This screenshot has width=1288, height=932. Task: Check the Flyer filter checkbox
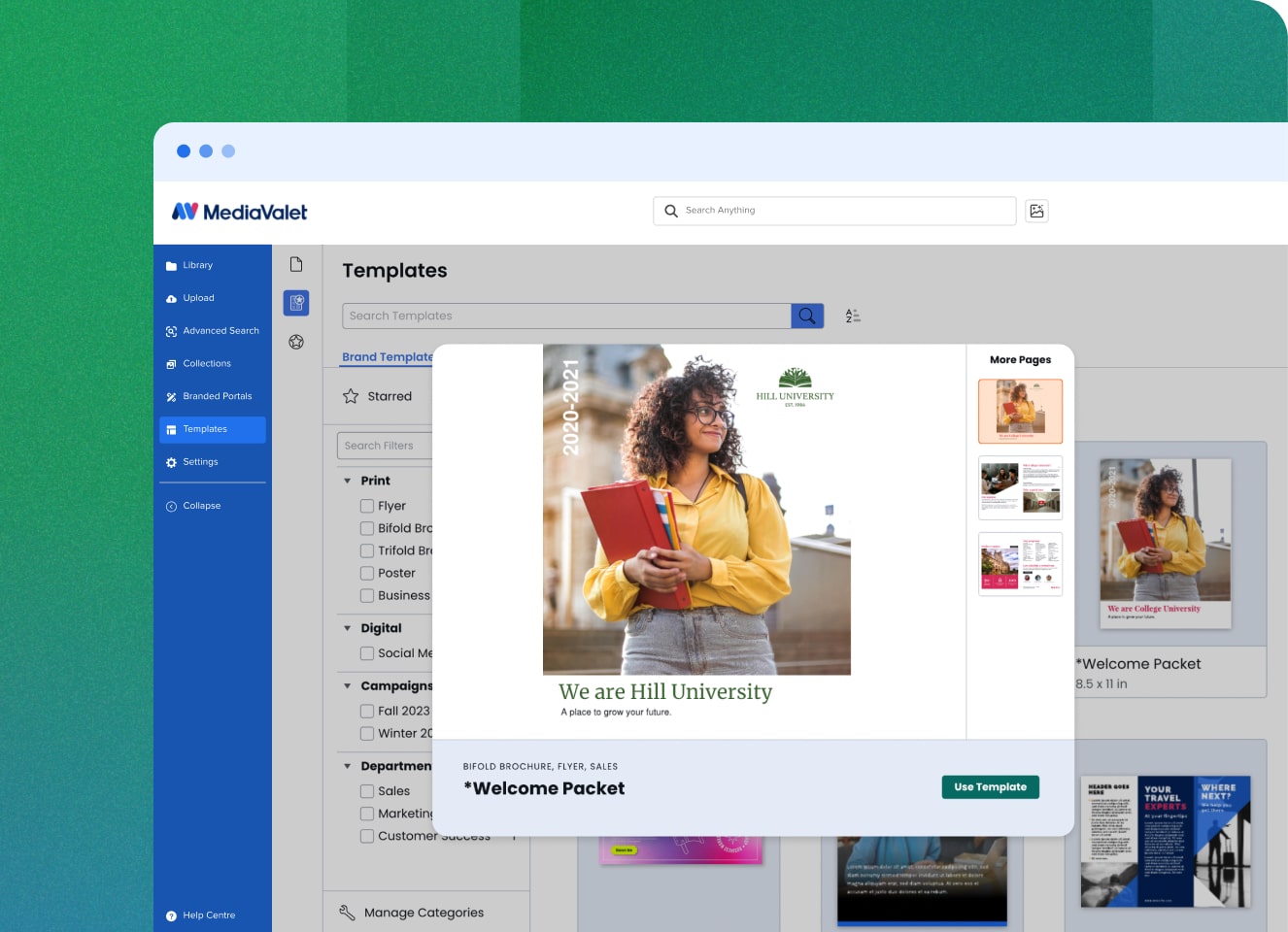tap(367, 506)
